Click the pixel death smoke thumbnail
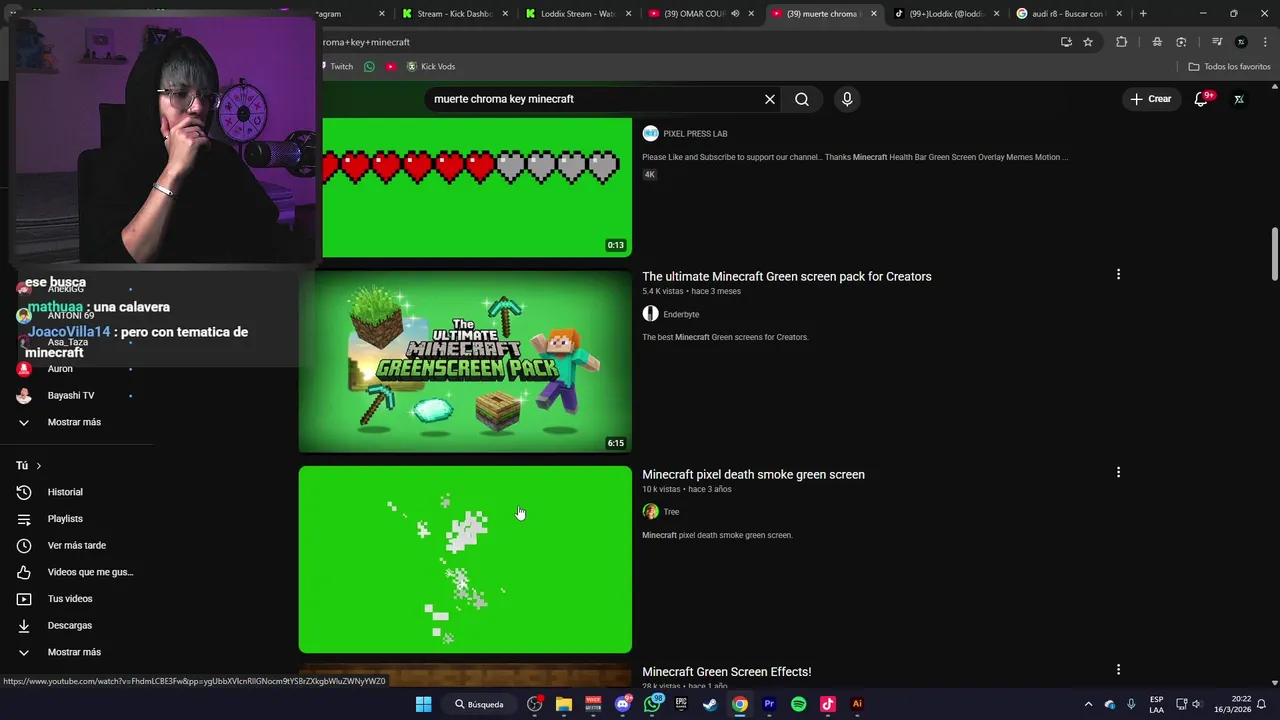This screenshot has height=720, width=1280. point(465,559)
